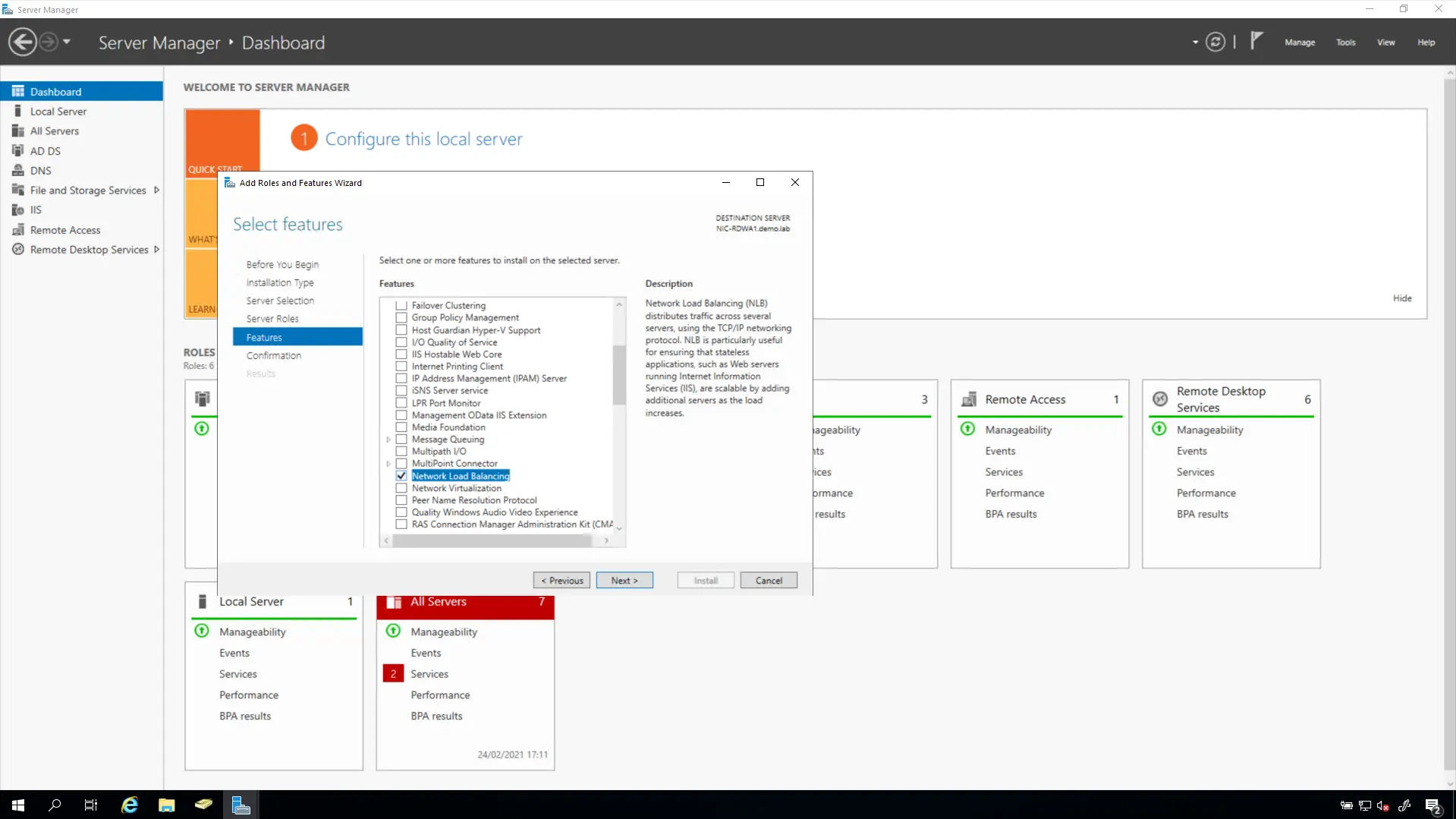Select Dashboard in the left sidebar
This screenshot has width=1456, height=819.
pos(82,91)
